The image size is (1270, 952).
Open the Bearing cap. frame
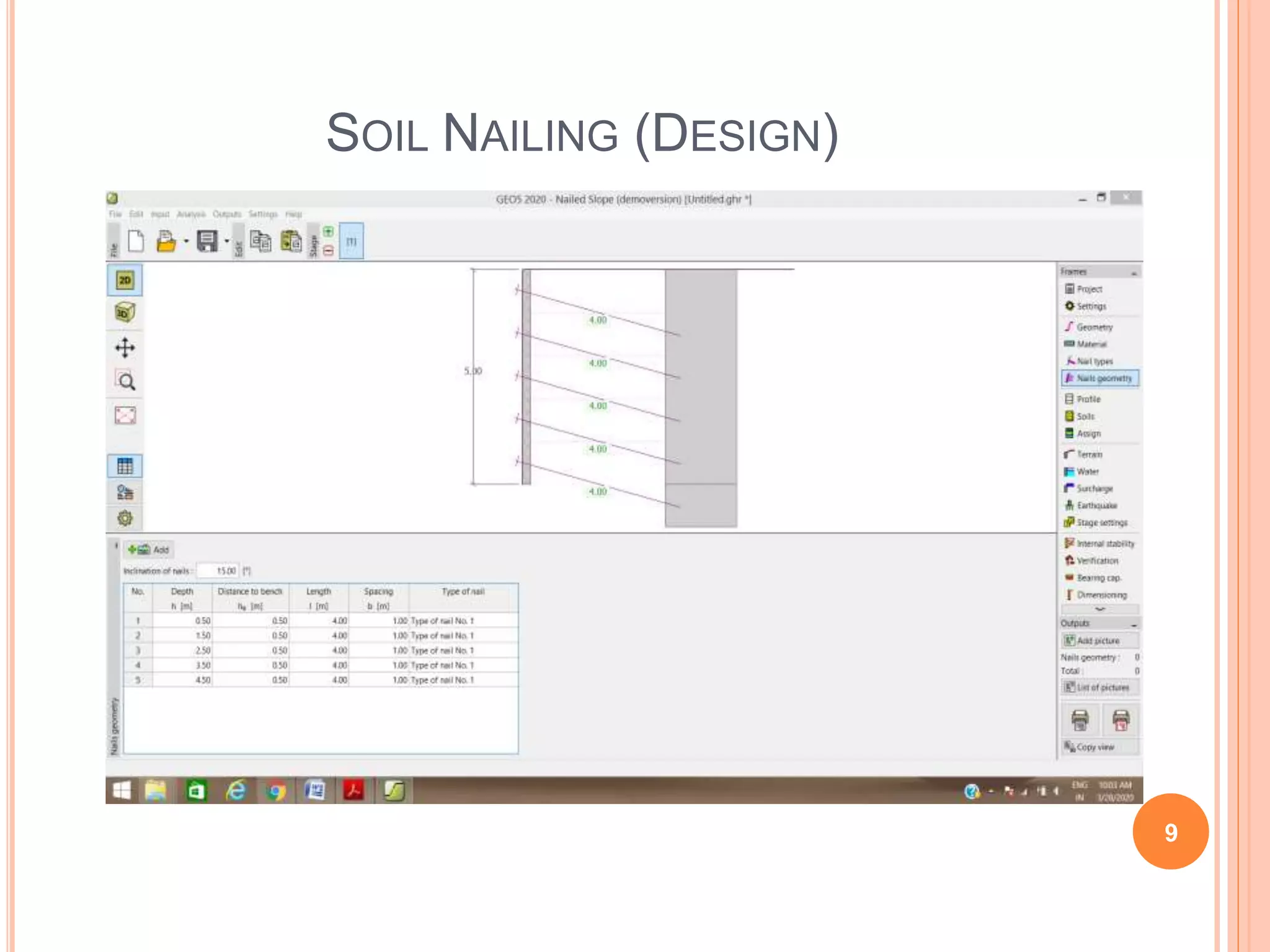point(1100,578)
